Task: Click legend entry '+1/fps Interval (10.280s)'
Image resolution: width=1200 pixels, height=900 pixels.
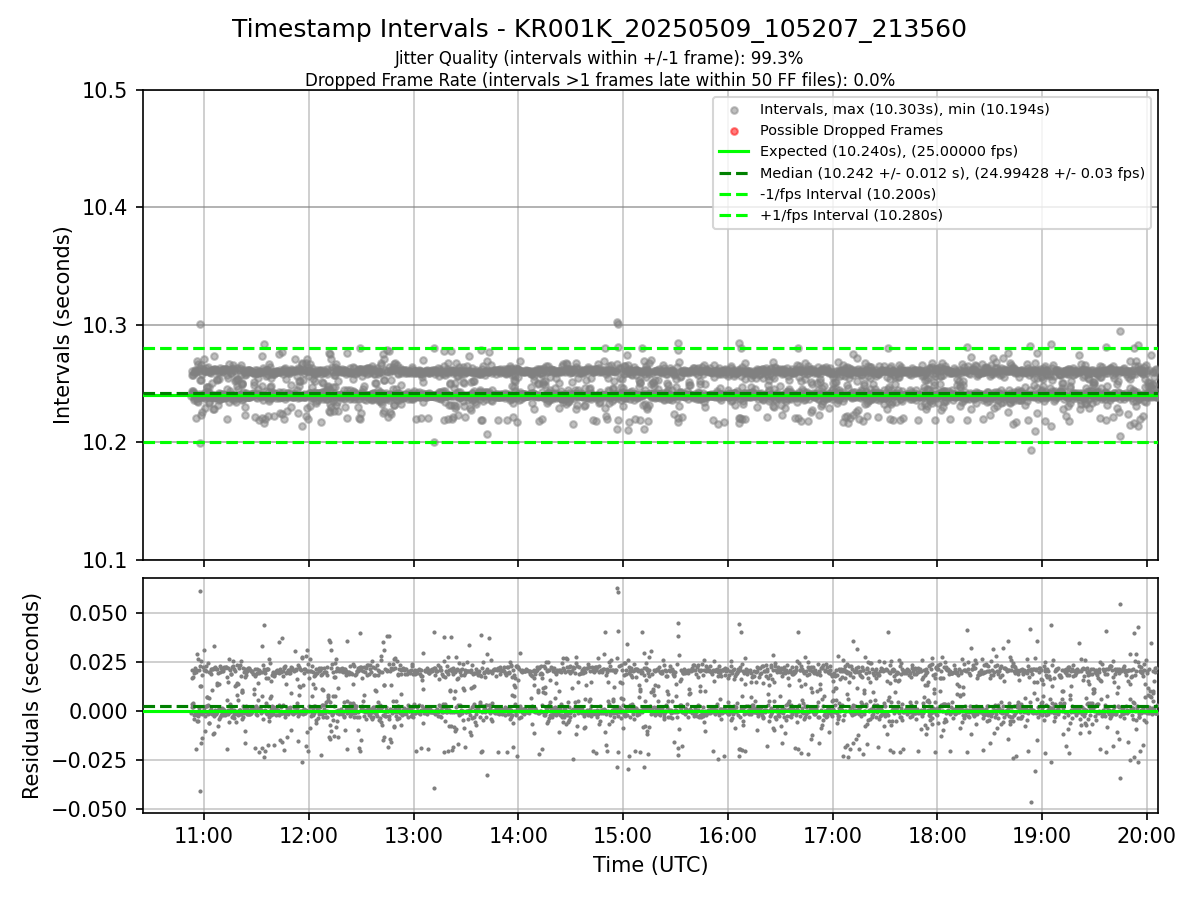Action: (851, 215)
